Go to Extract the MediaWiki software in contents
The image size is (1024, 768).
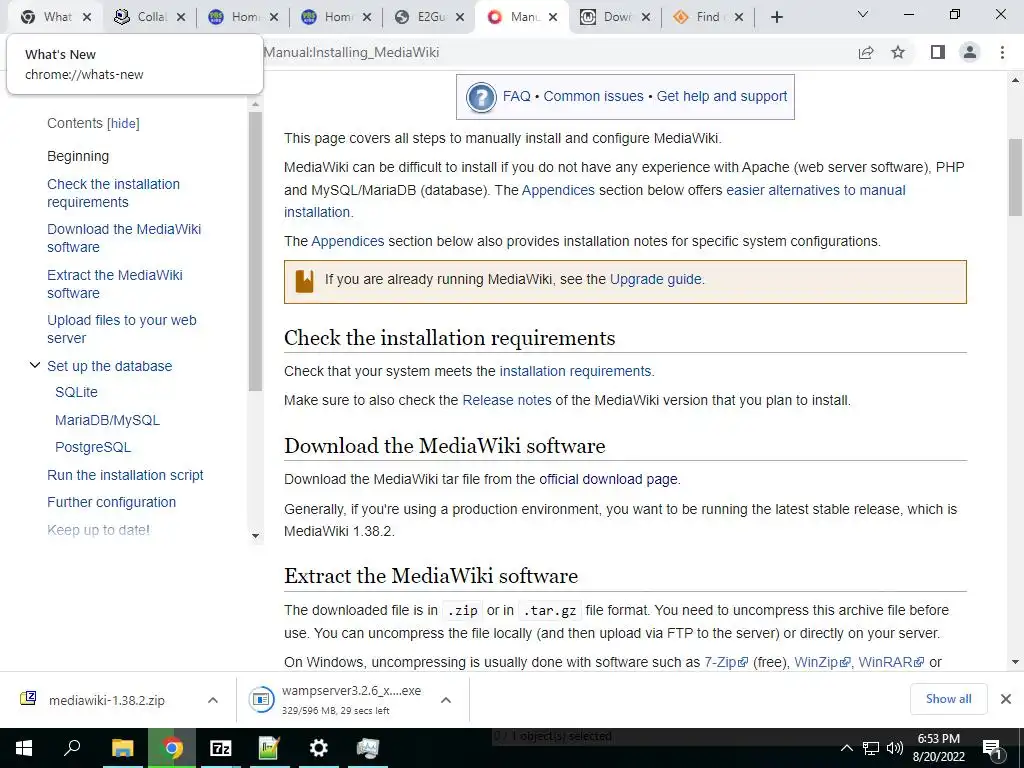point(114,284)
